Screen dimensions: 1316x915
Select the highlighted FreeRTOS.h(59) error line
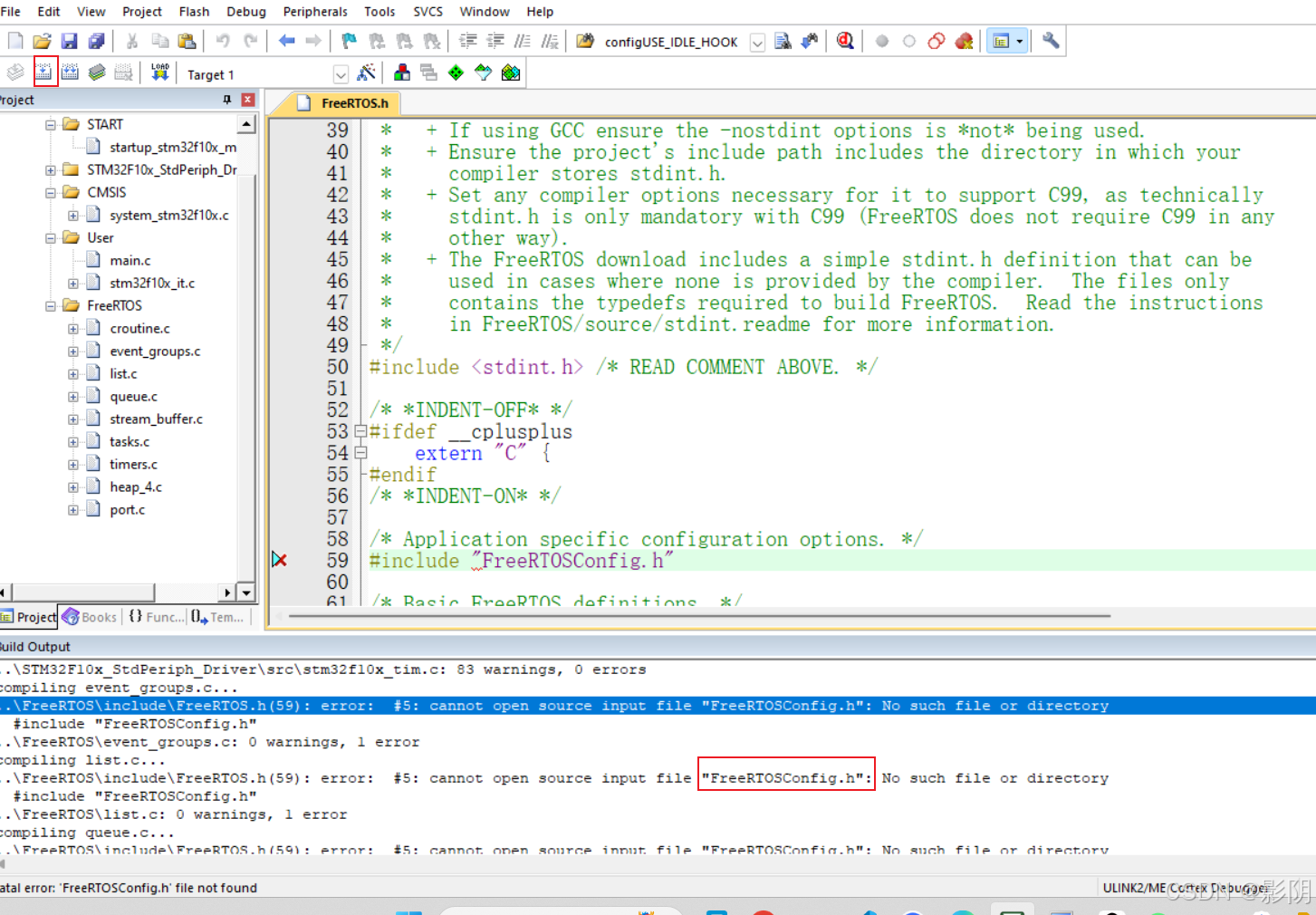[x=658, y=706]
